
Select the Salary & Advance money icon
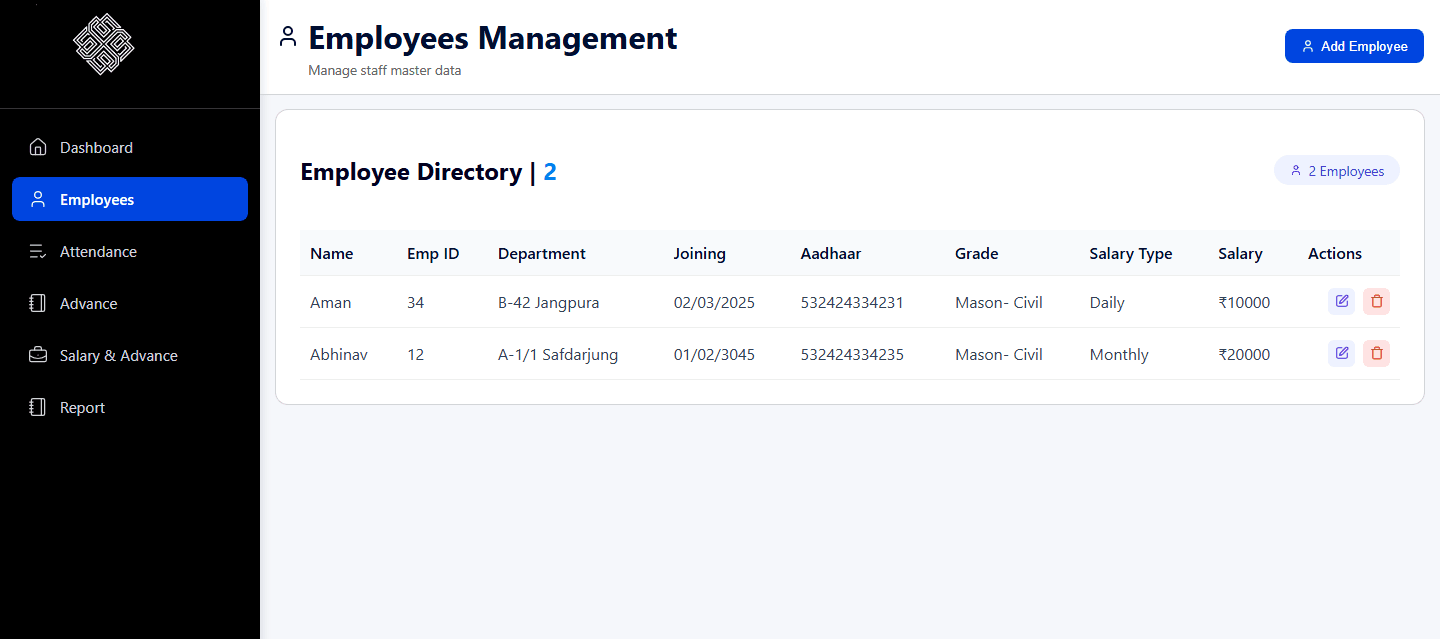coord(37,355)
